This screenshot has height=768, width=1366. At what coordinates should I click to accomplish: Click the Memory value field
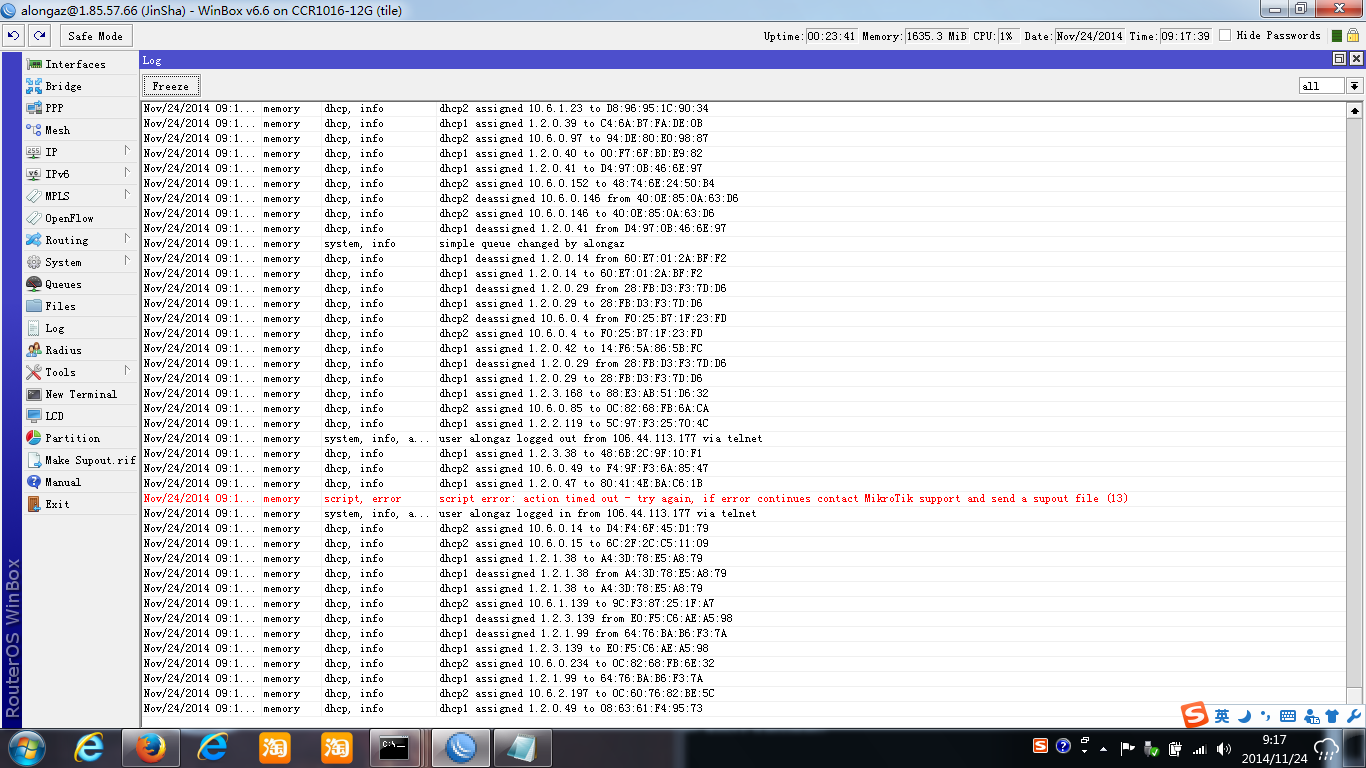[x=937, y=36]
